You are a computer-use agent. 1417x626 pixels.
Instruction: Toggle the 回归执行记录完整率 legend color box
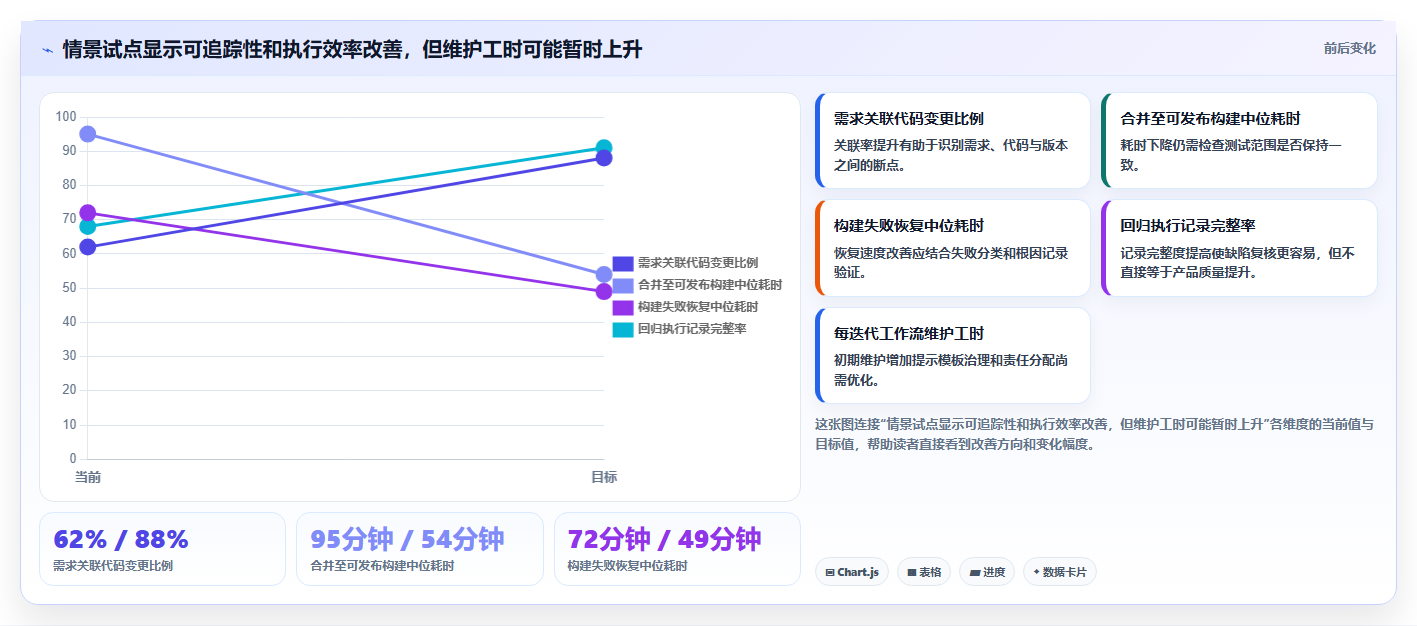[623, 329]
